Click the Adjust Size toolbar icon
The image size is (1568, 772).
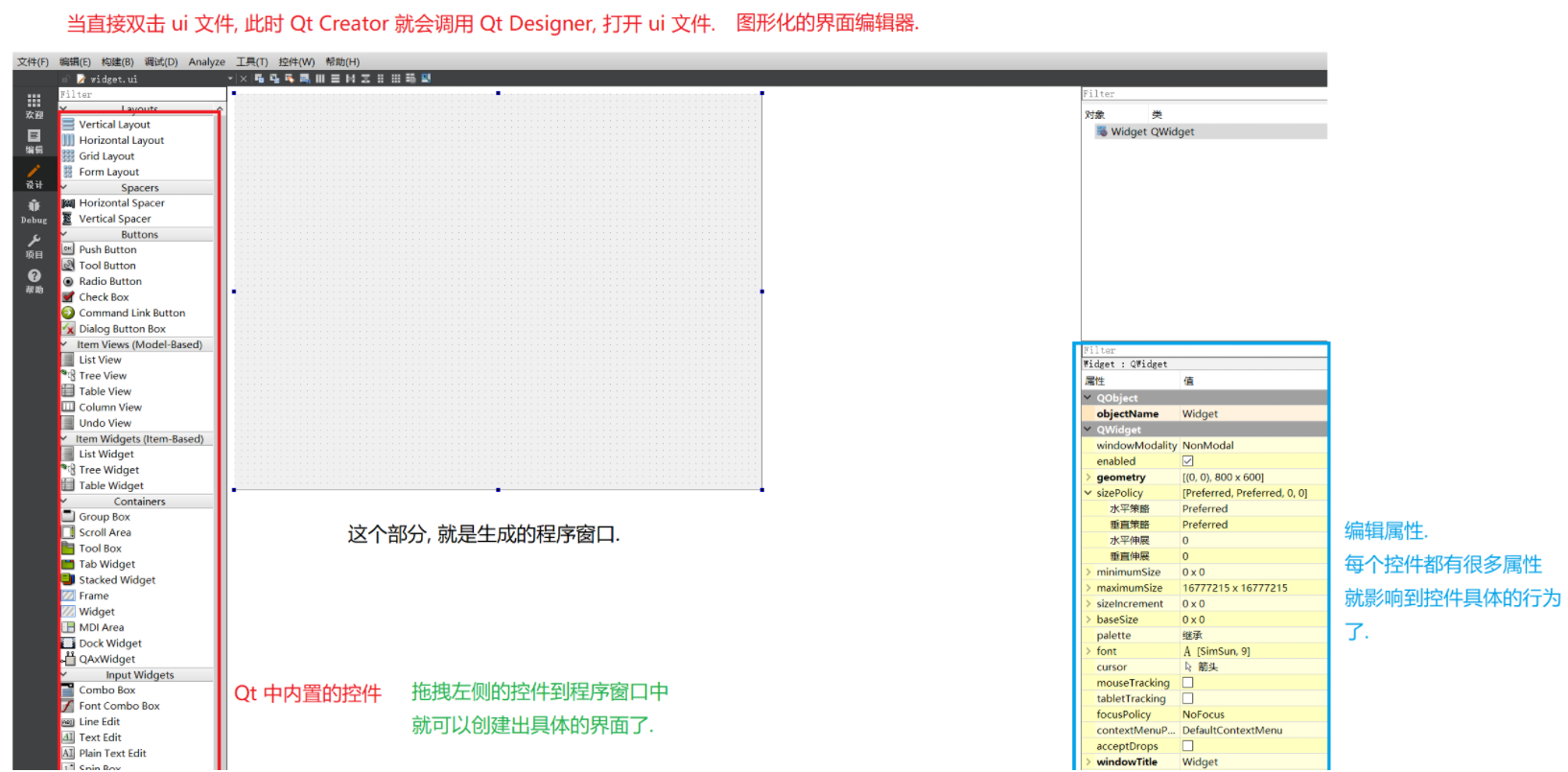point(426,79)
